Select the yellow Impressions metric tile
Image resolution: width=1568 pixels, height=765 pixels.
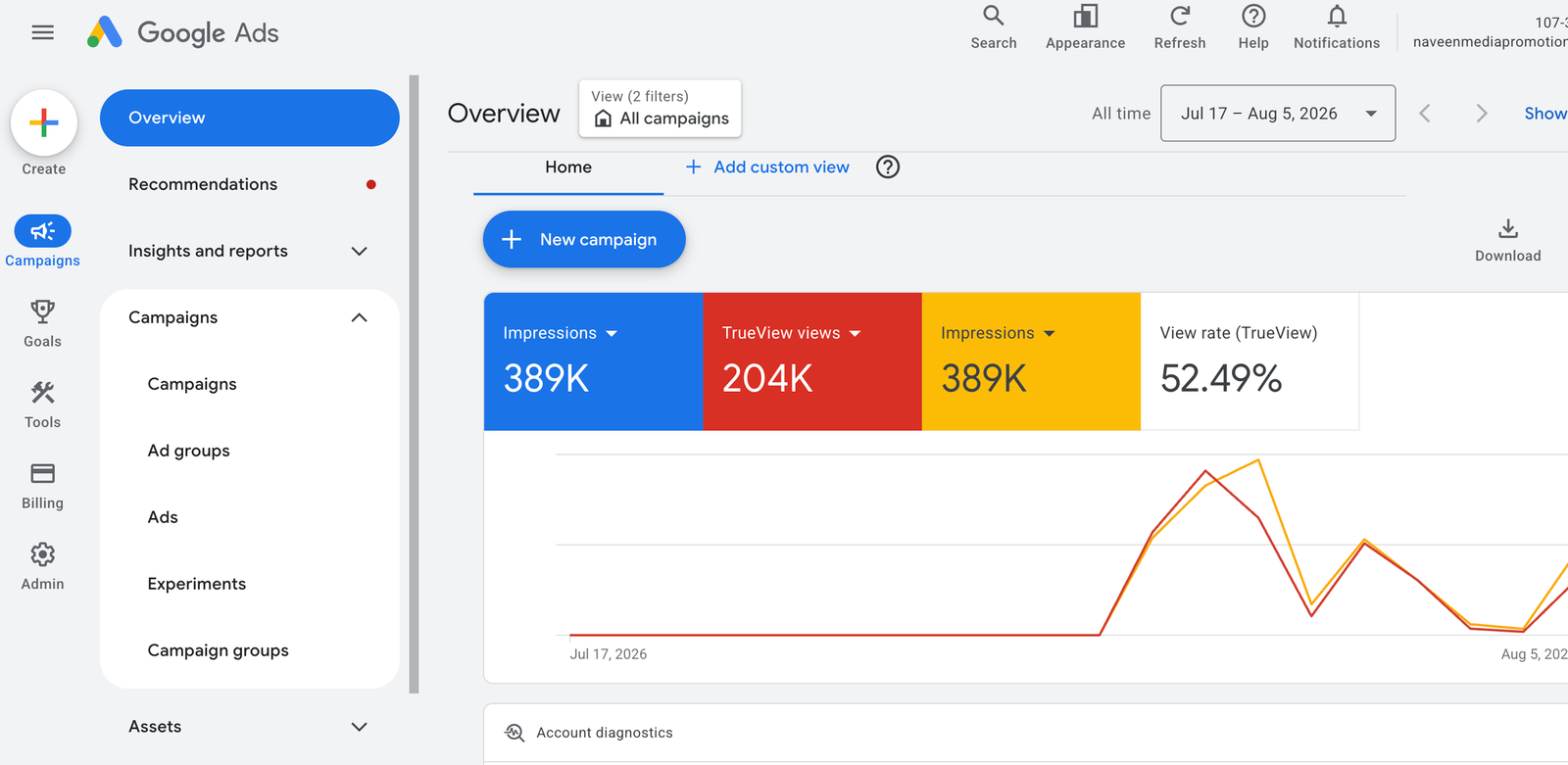(1031, 361)
